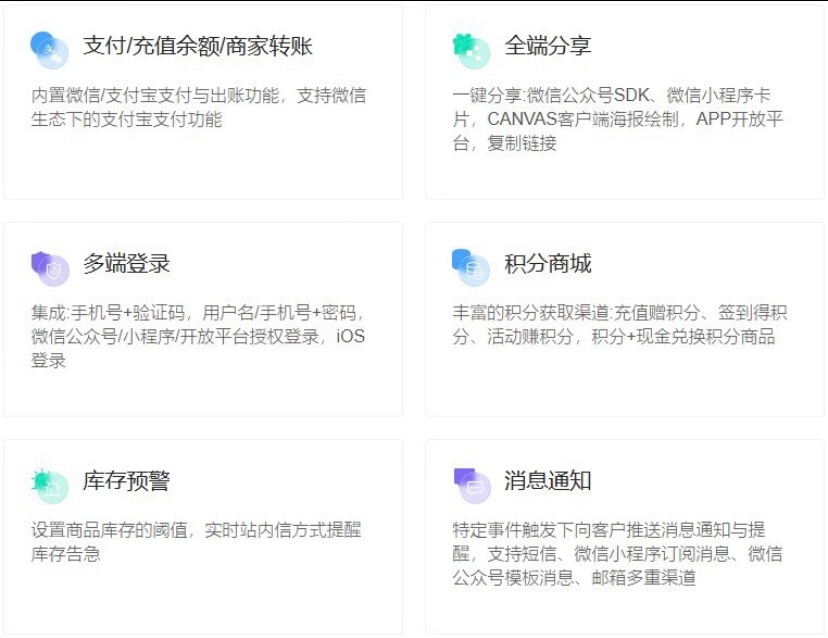Click the 集成:手机号+验证码 login description
This screenshot has height=638, width=828.
pos(198,337)
